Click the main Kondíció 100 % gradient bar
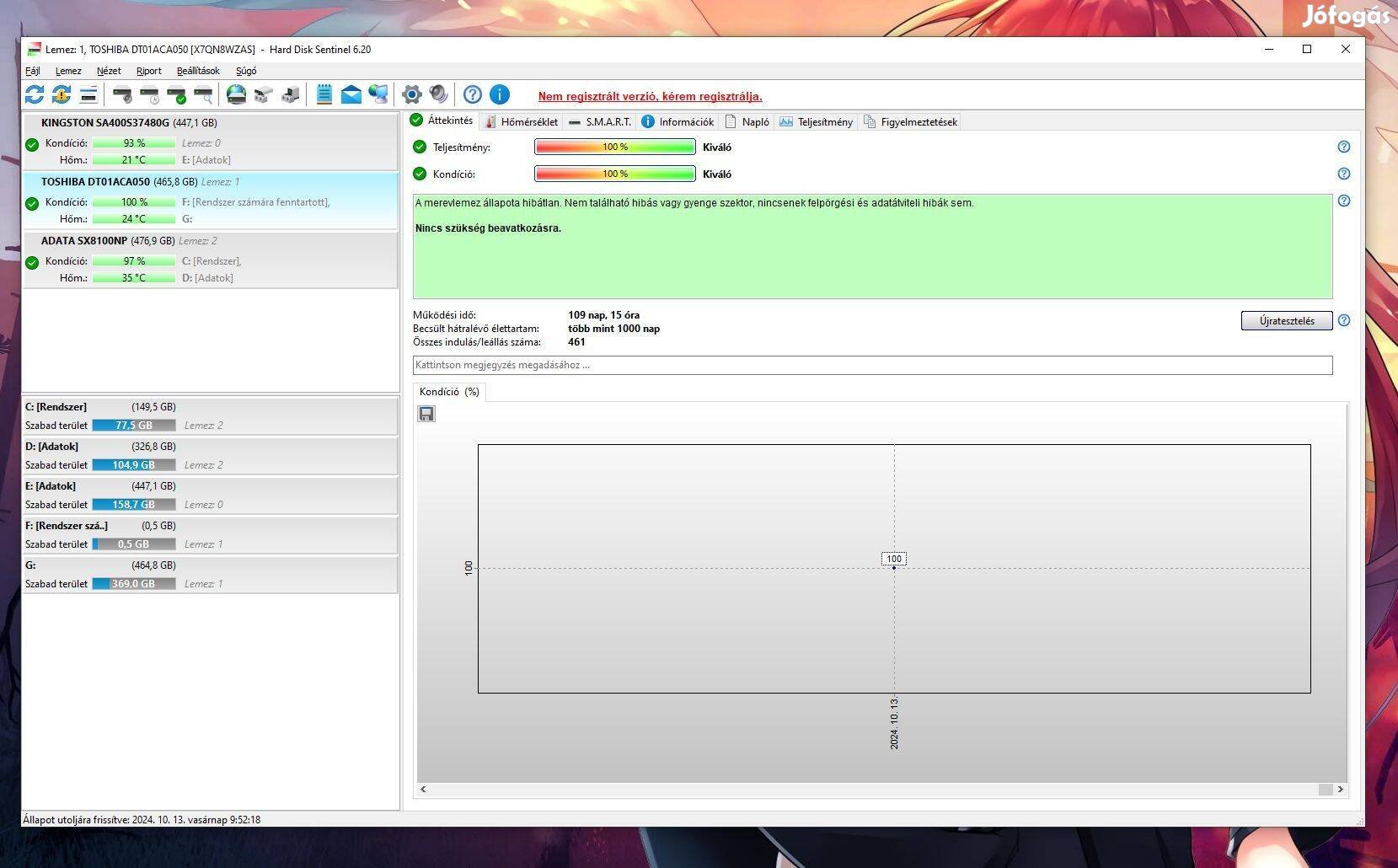Image resolution: width=1398 pixels, height=868 pixels. pyautogui.click(x=615, y=174)
